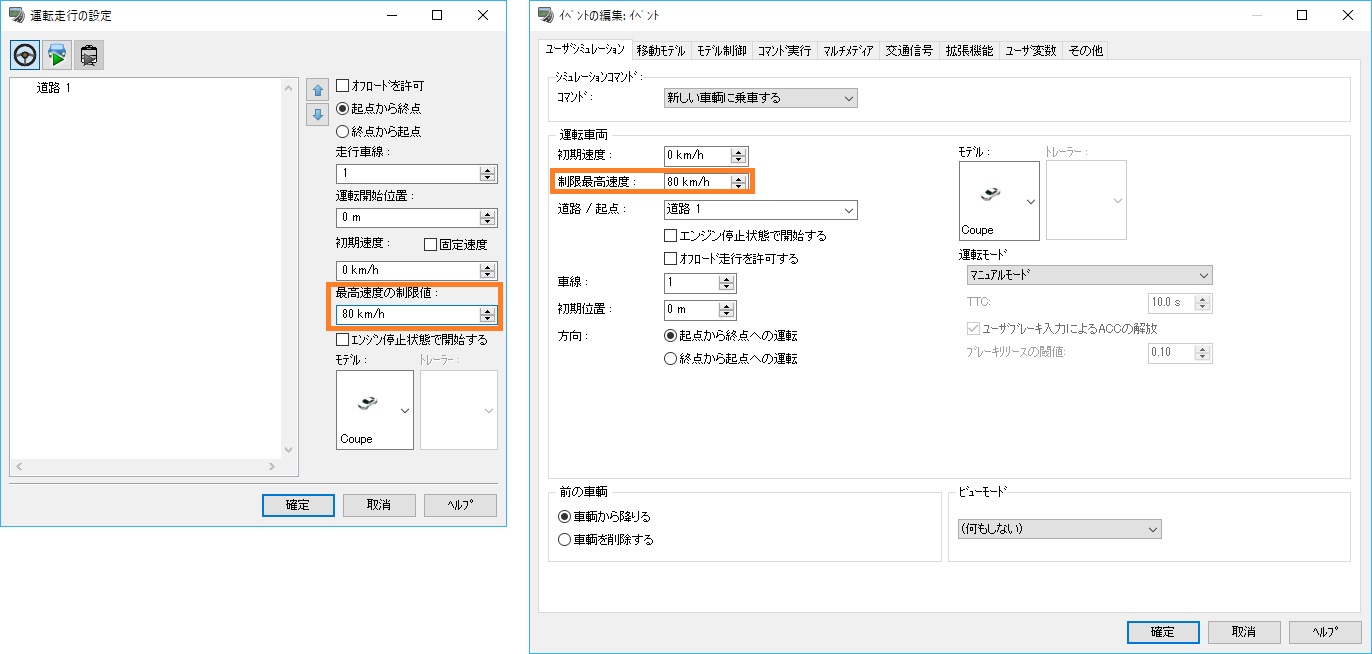The height and width of the screenshot is (654, 1372).
Task: Adjust 初期速度 spinner in event editor
Action: (x=739, y=155)
